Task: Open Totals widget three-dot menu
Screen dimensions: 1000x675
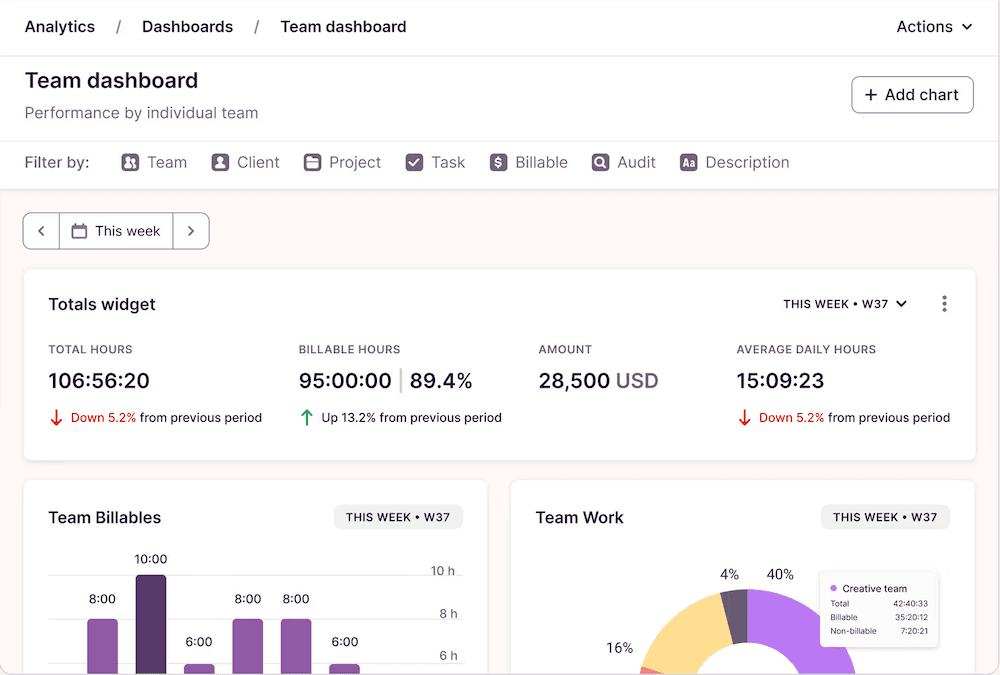Action: coord(944,304)
